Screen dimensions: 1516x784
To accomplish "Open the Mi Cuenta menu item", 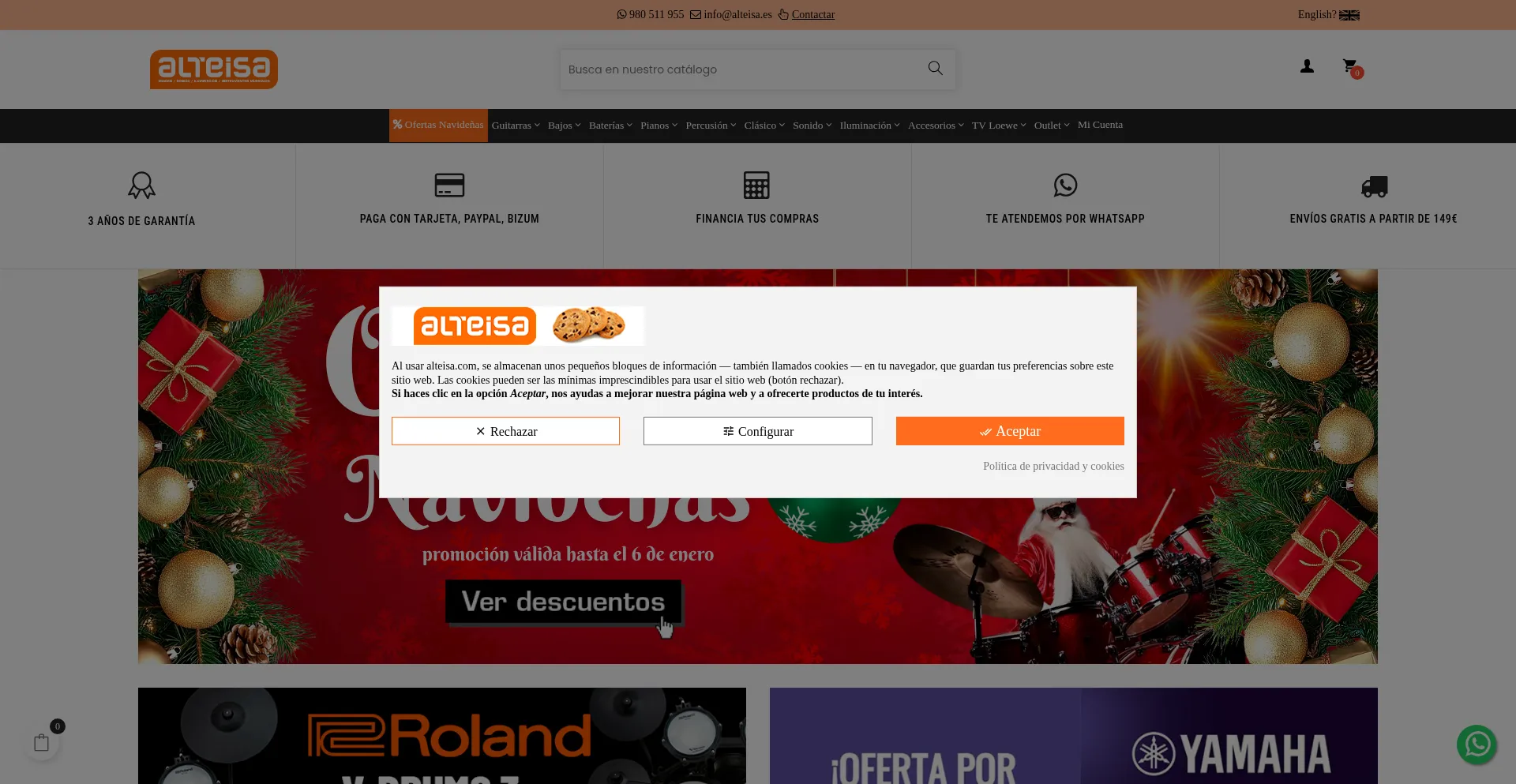I will point(1100,125).
